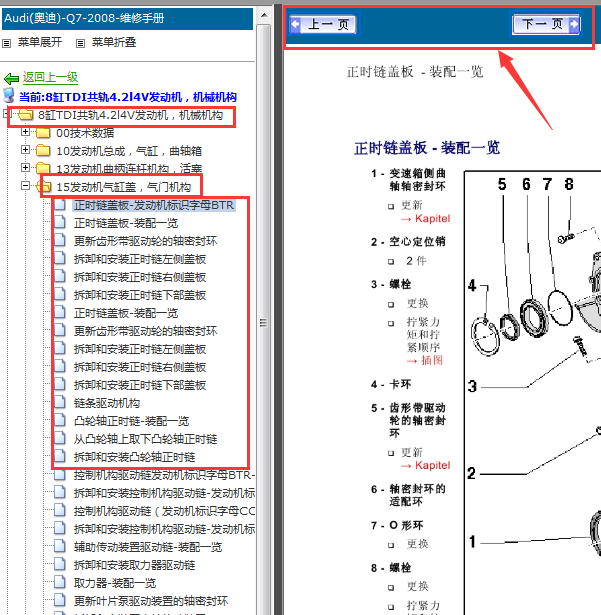Click open folder icon of 15发动机气缸盖
The image size is (601, 615).
43,187
